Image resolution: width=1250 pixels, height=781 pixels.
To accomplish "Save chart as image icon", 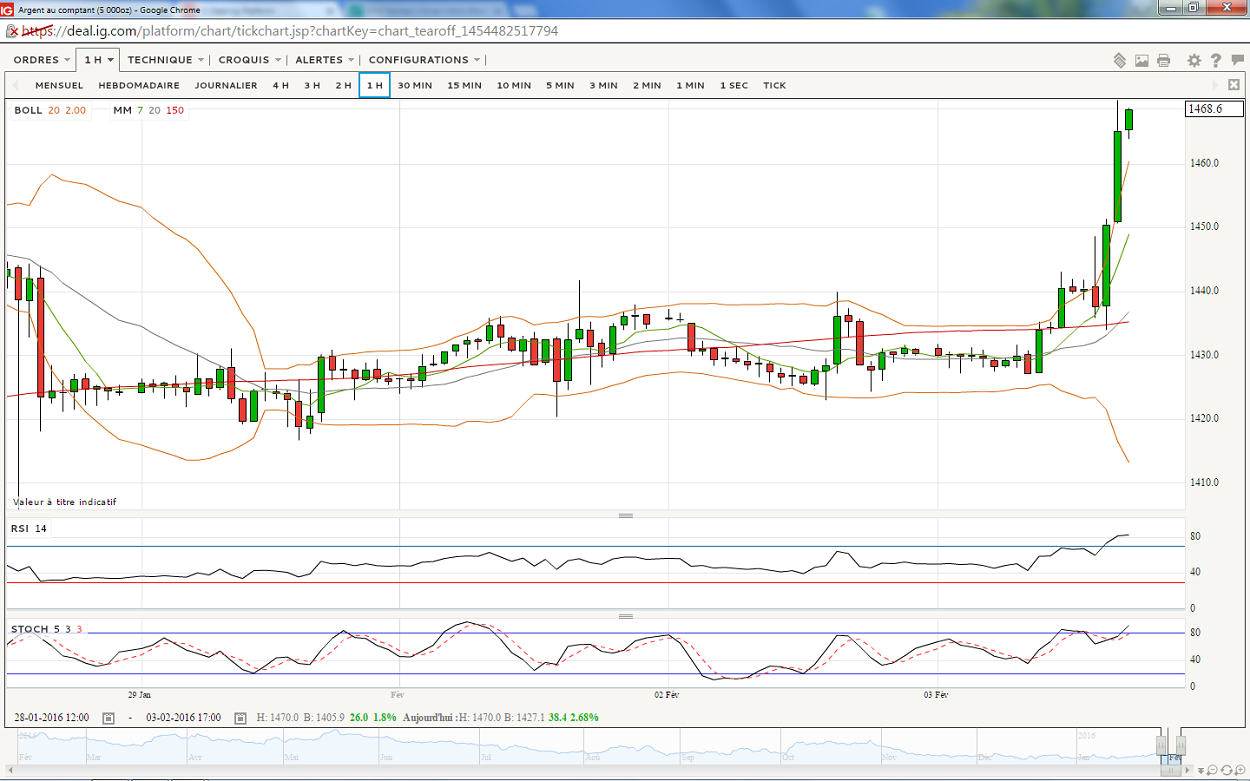I will click(1142, 61).
